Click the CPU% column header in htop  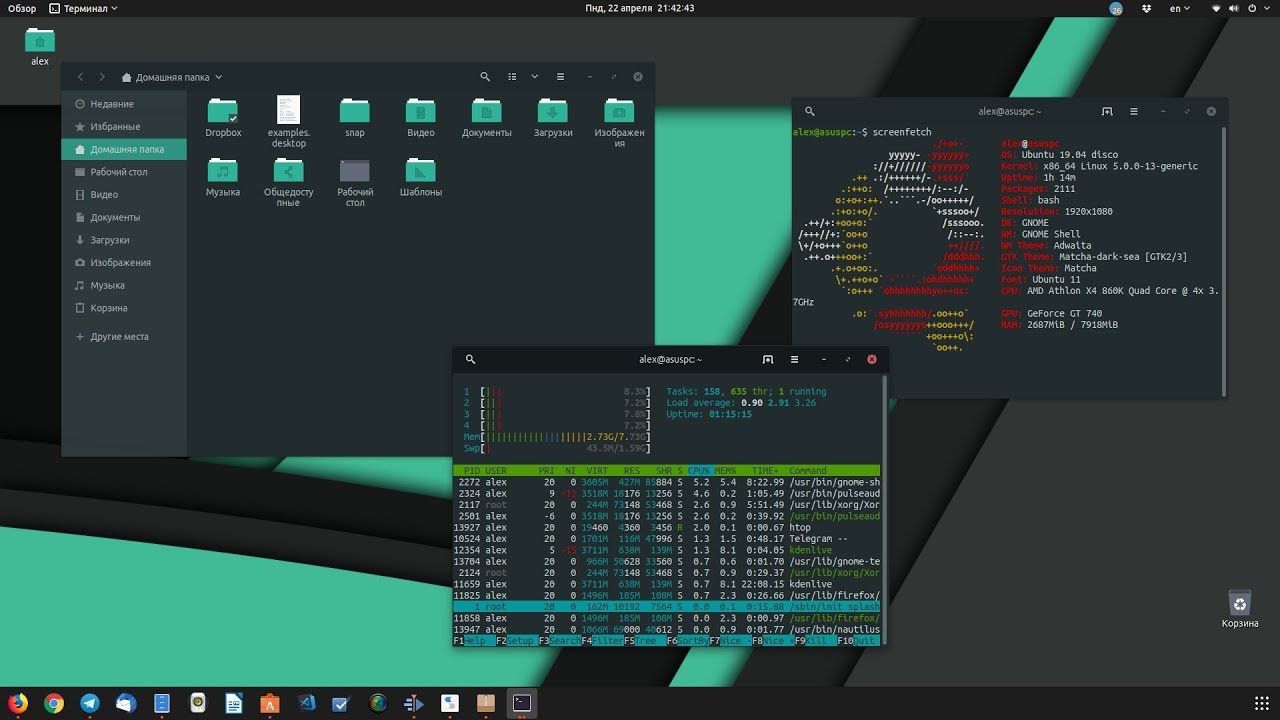(x=699, y=470)
